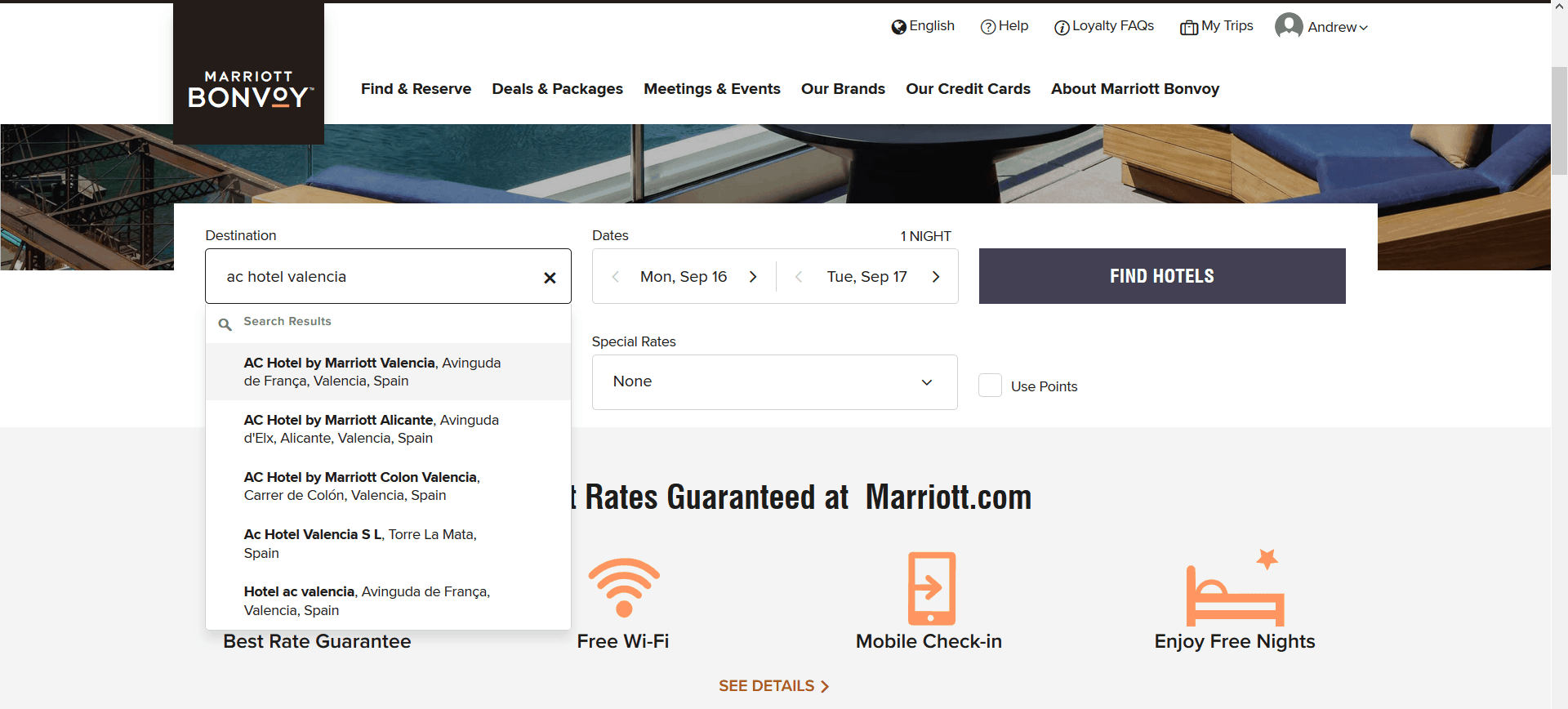Open the My Trips link
Screen dimensions: 1568x709
click(1227, 26)
